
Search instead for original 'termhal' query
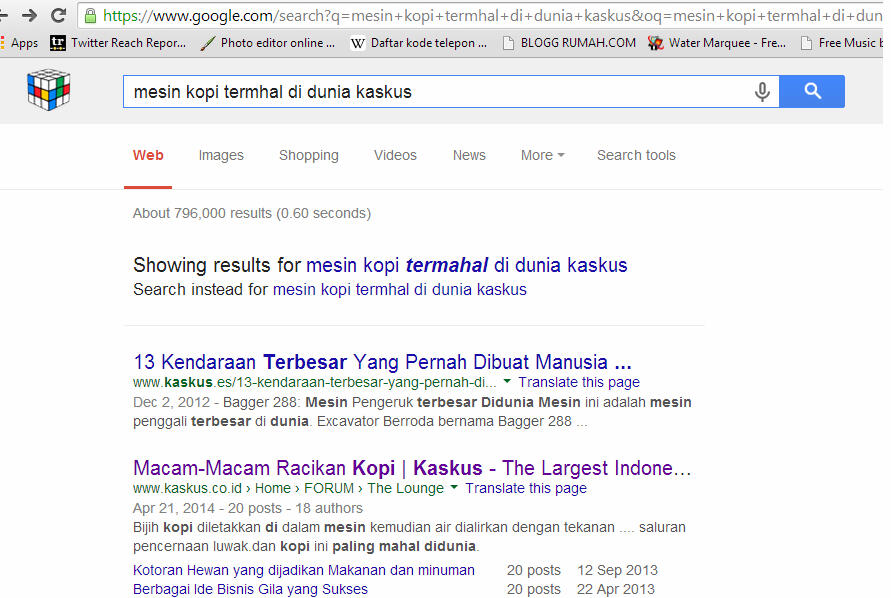click(399, 289)
